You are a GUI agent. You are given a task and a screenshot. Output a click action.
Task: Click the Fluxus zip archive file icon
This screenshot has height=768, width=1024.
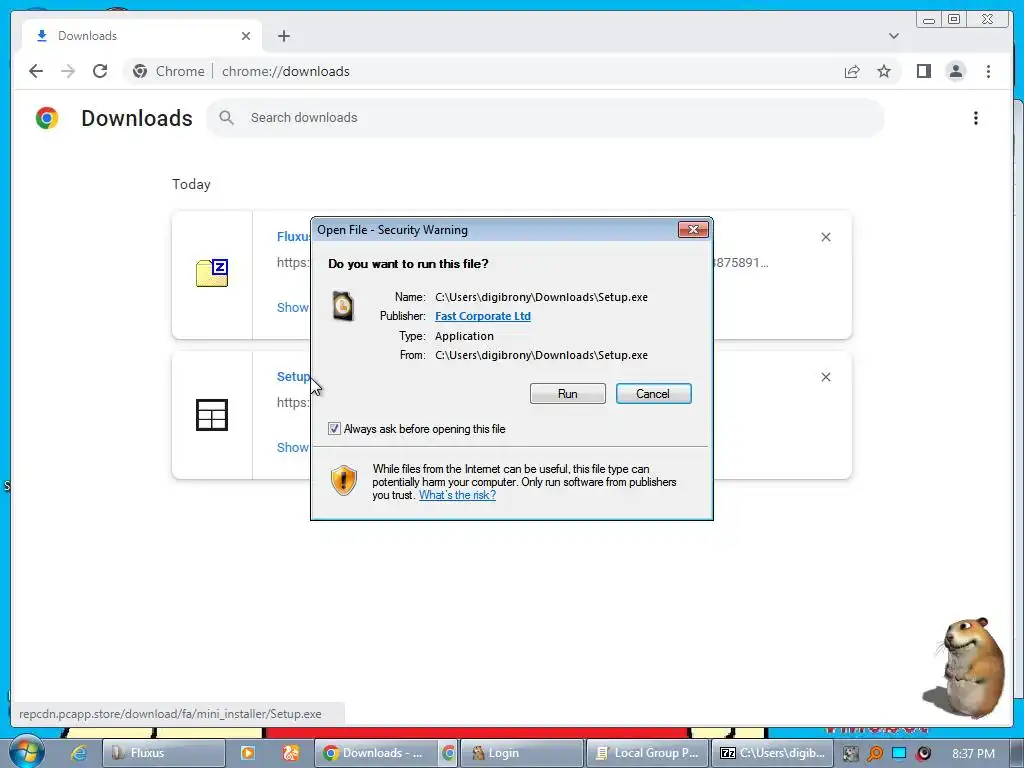point(212,273)
